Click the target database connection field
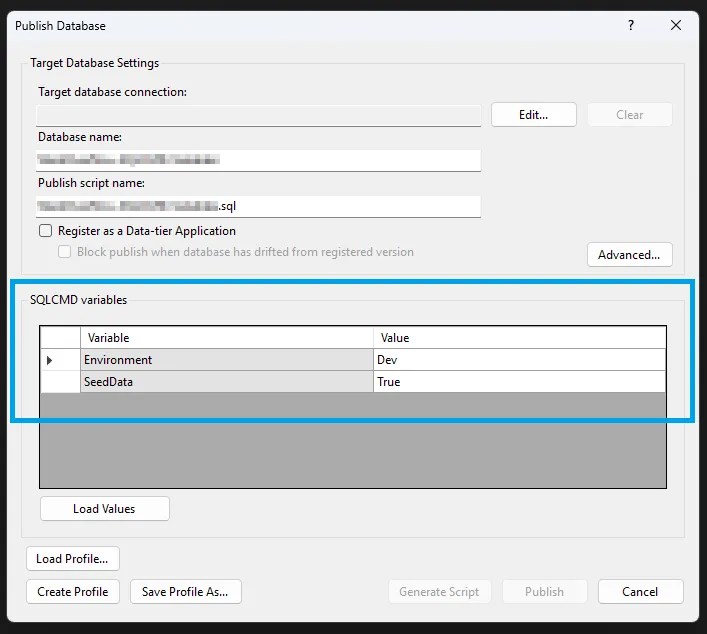 (x=258, y=115)
